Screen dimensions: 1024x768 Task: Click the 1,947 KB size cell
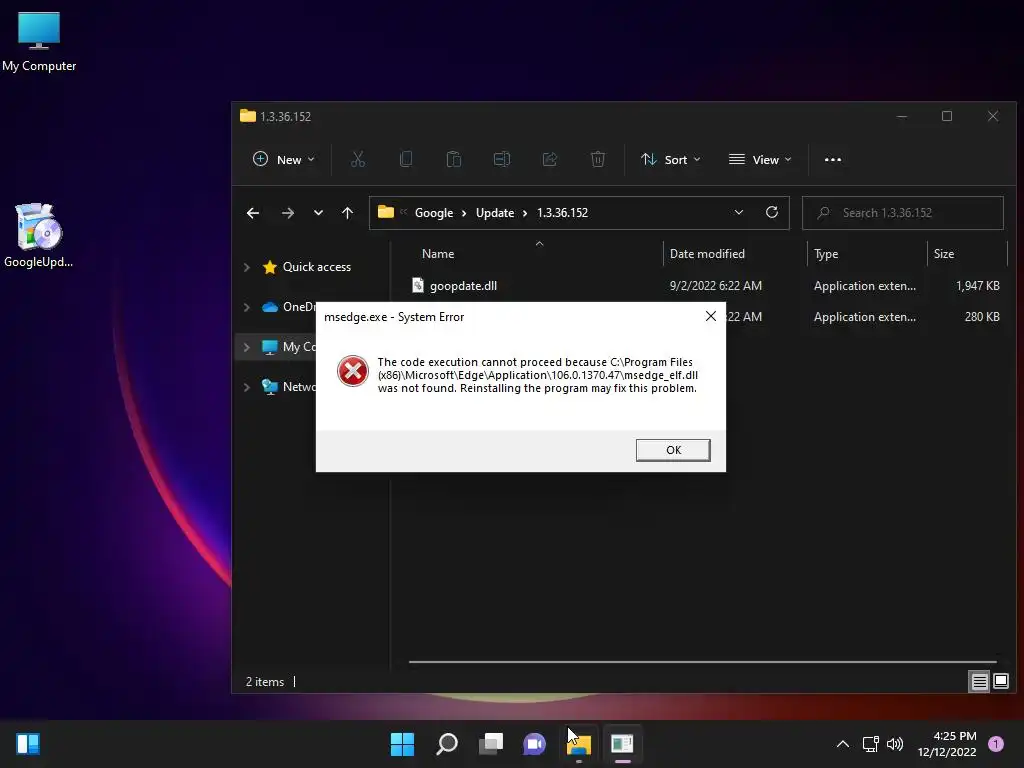pos(978,285)
